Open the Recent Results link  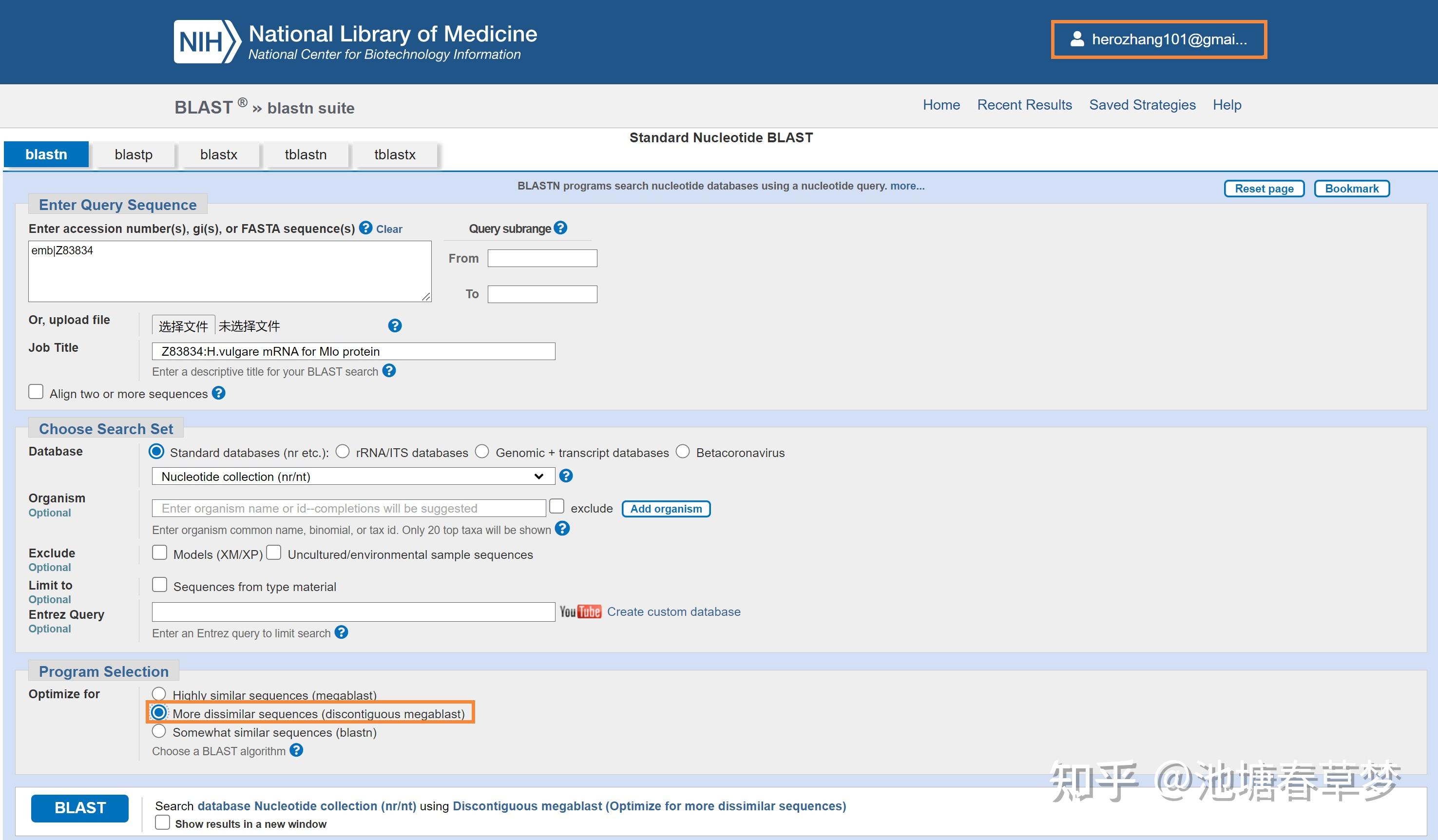[1024, 105]
